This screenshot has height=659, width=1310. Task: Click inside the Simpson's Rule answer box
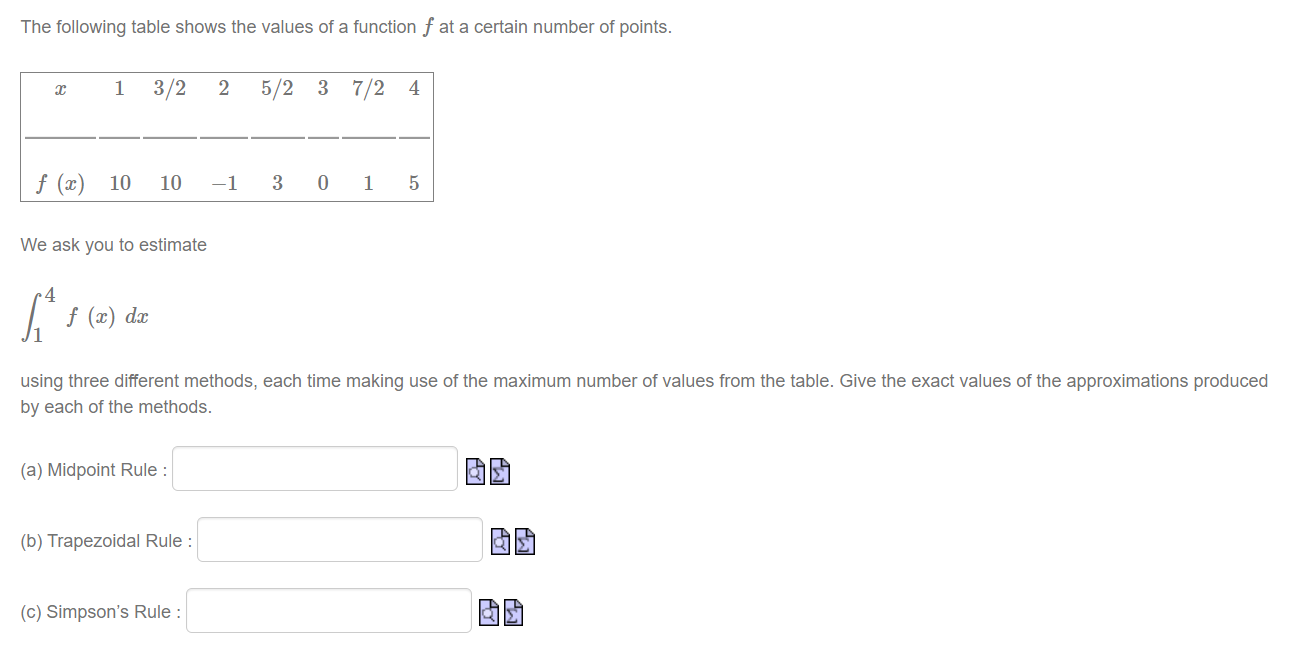(327, 610)
